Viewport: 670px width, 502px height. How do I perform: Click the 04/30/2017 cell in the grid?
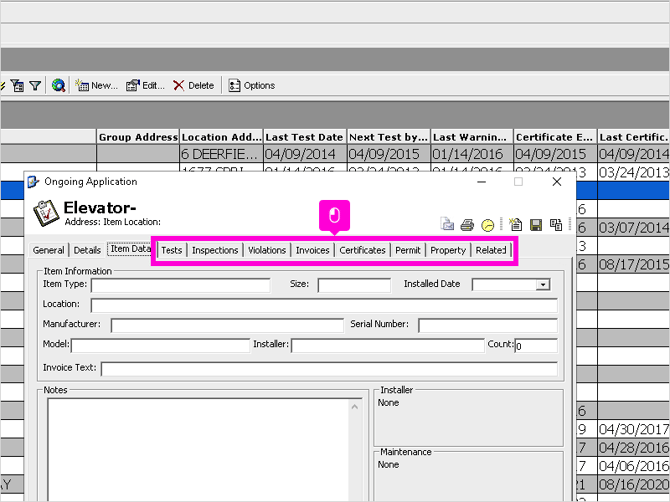tap(634, 429)
